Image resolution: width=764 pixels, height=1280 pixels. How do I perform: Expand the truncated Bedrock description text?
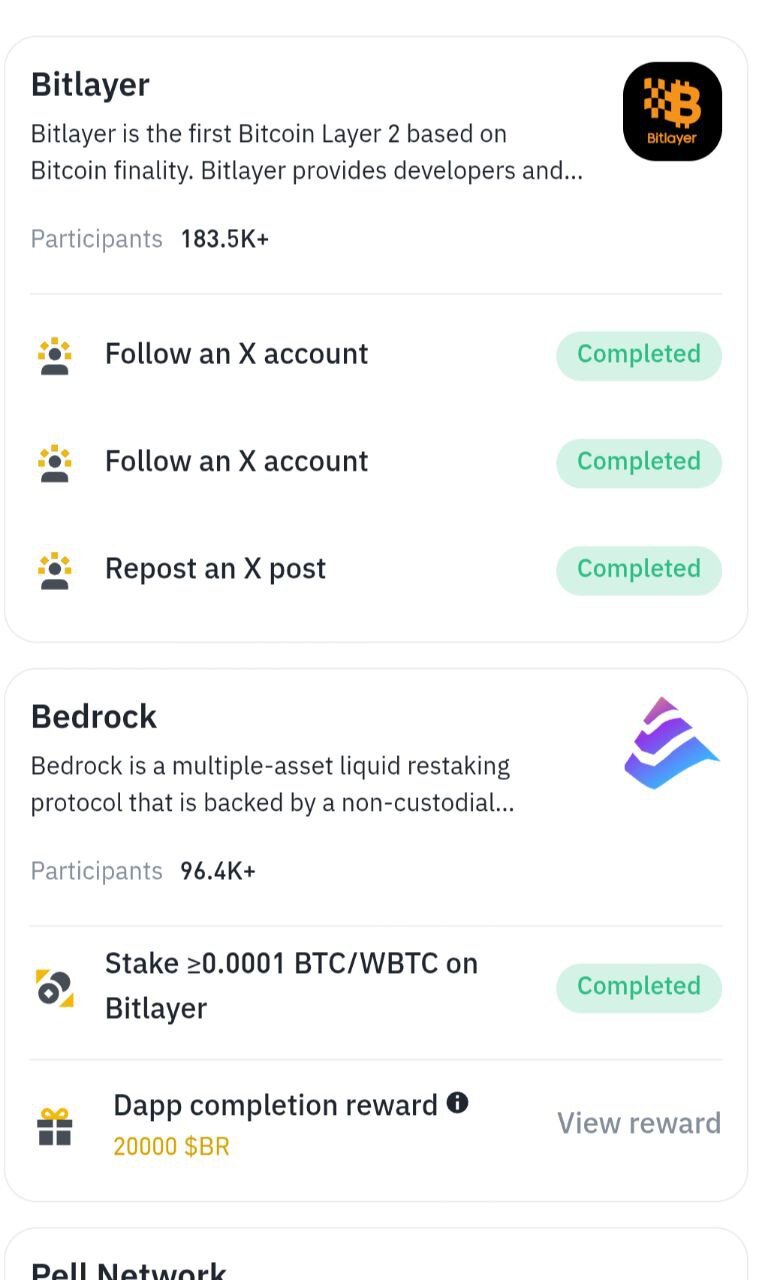(272, 784)
